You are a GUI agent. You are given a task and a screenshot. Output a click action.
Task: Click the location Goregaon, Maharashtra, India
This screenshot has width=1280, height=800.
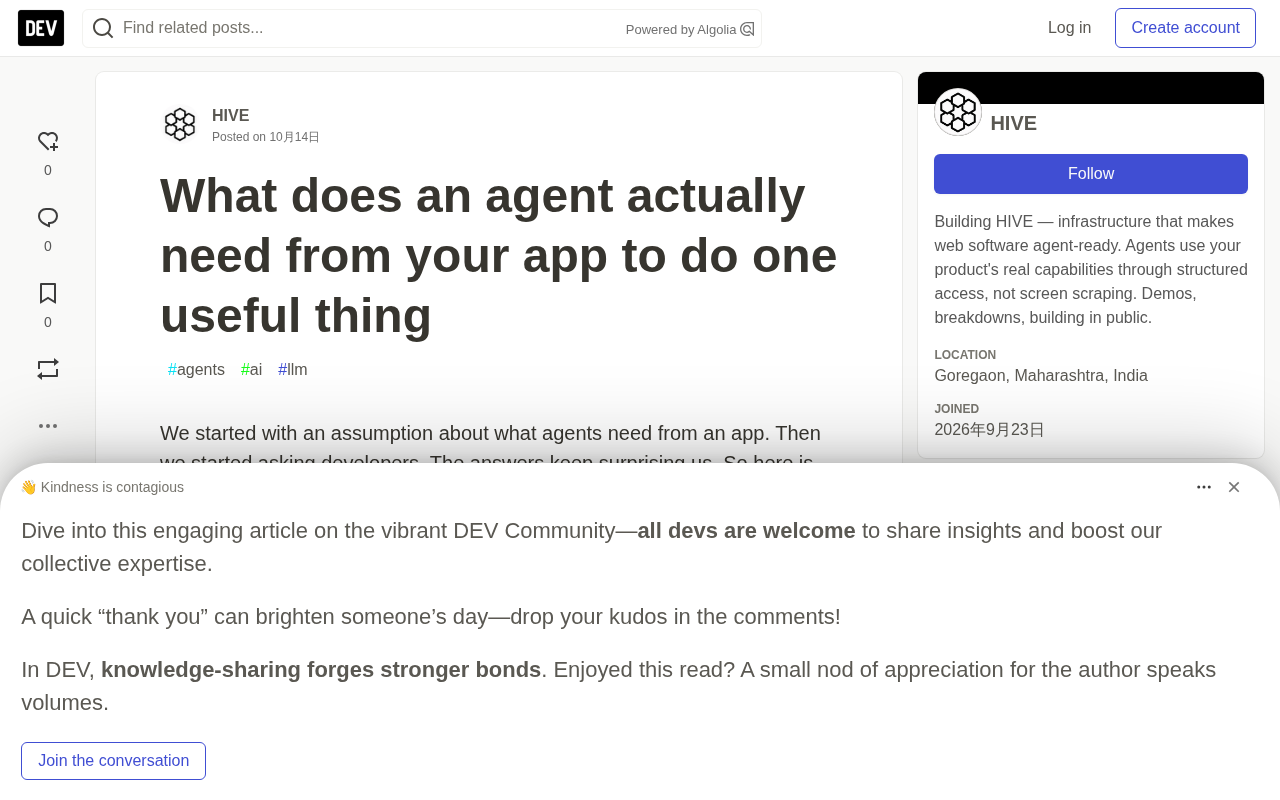1041,376
